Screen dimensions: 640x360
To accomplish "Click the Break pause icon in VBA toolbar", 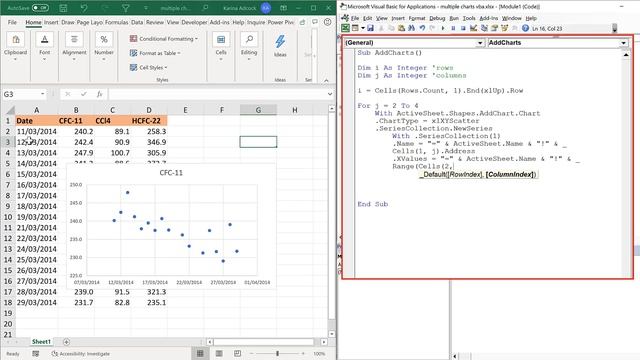I will [453, 28].
